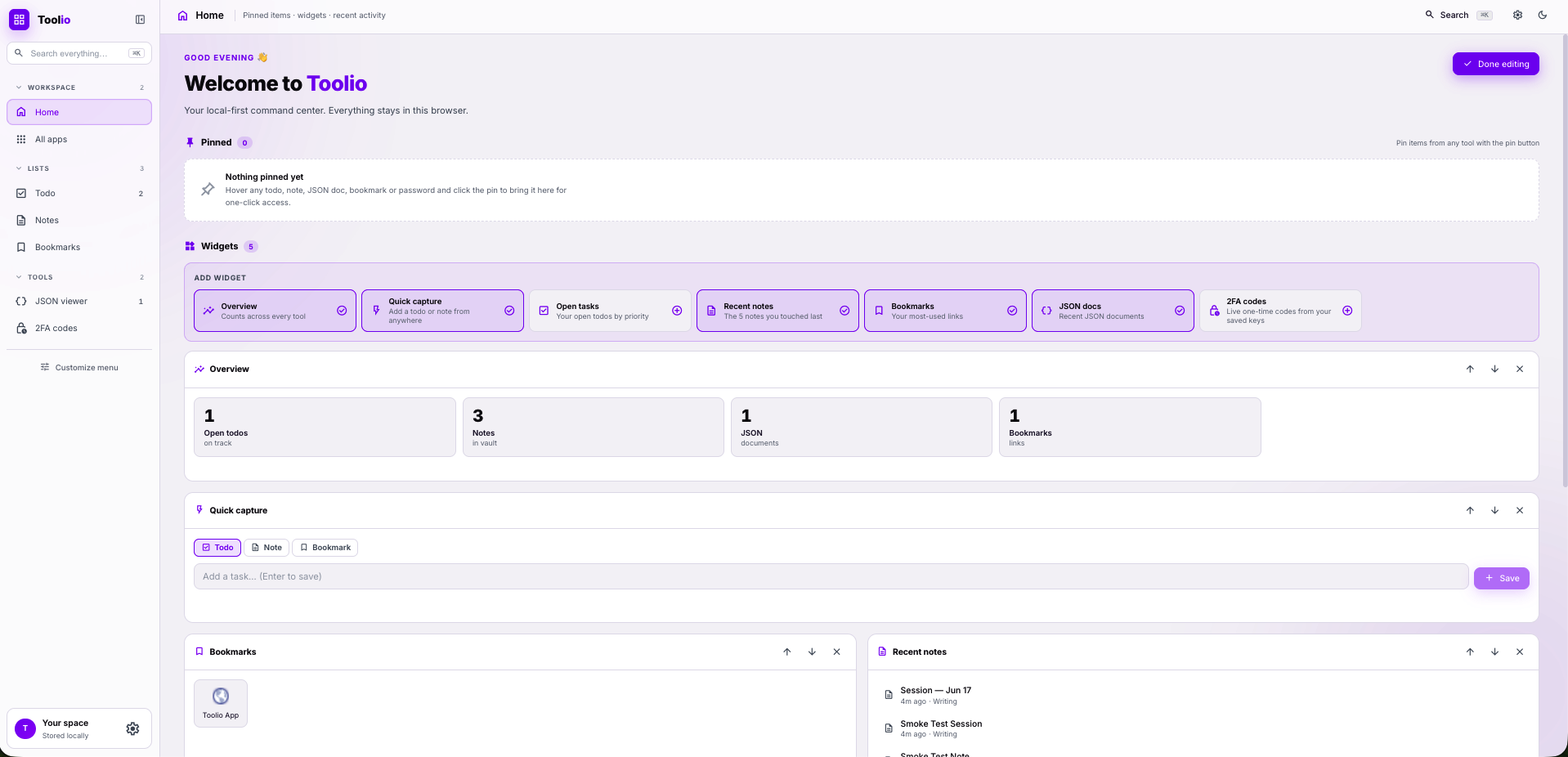Open 2FA codes tool

79,328
